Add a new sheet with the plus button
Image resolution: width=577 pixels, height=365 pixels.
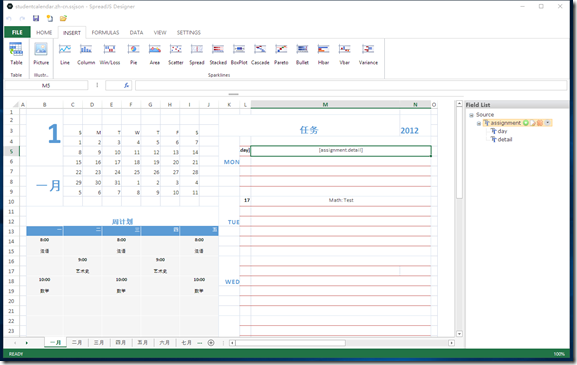pos(211,343)
